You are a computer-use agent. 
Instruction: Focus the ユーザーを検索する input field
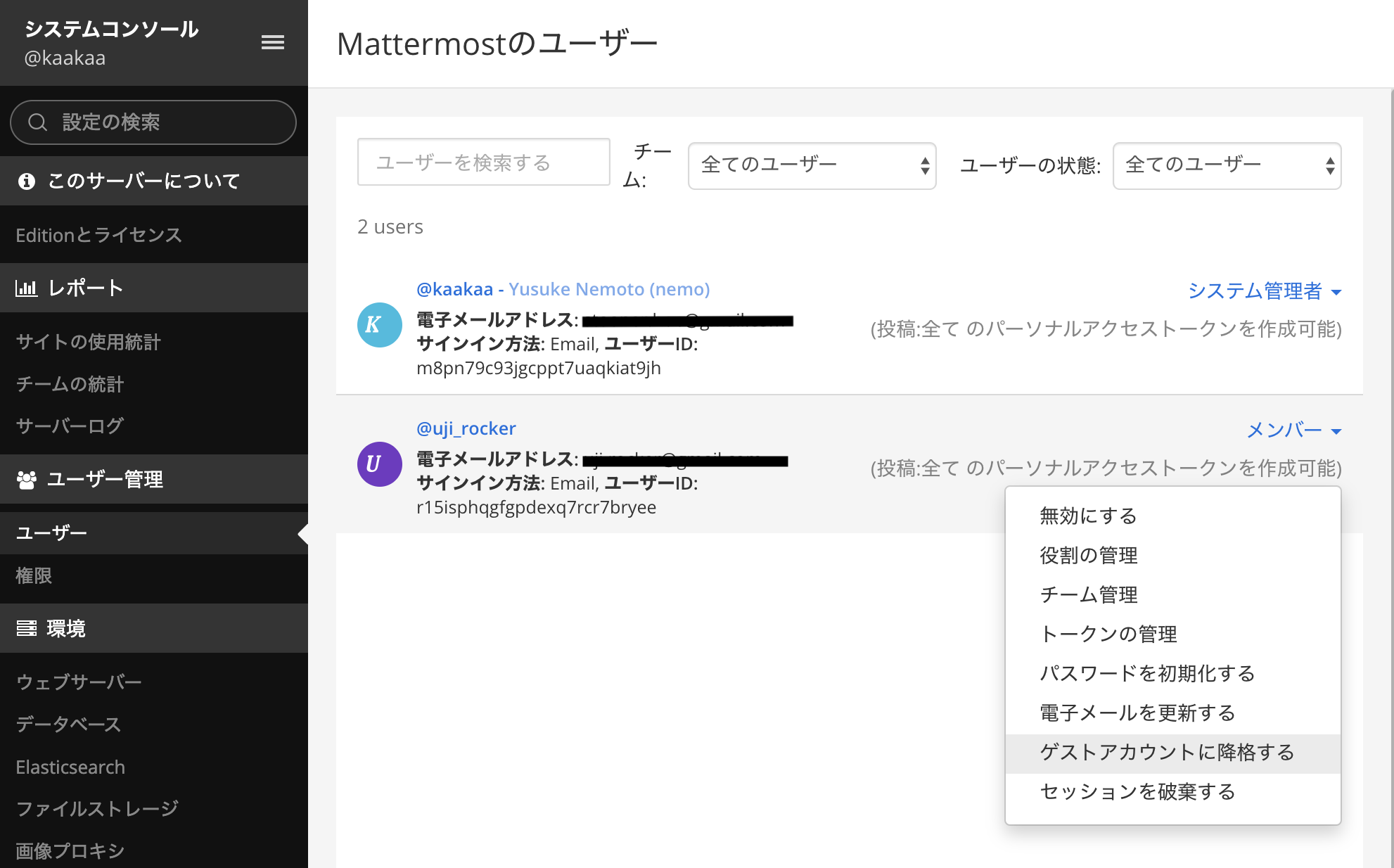[484, 162]
